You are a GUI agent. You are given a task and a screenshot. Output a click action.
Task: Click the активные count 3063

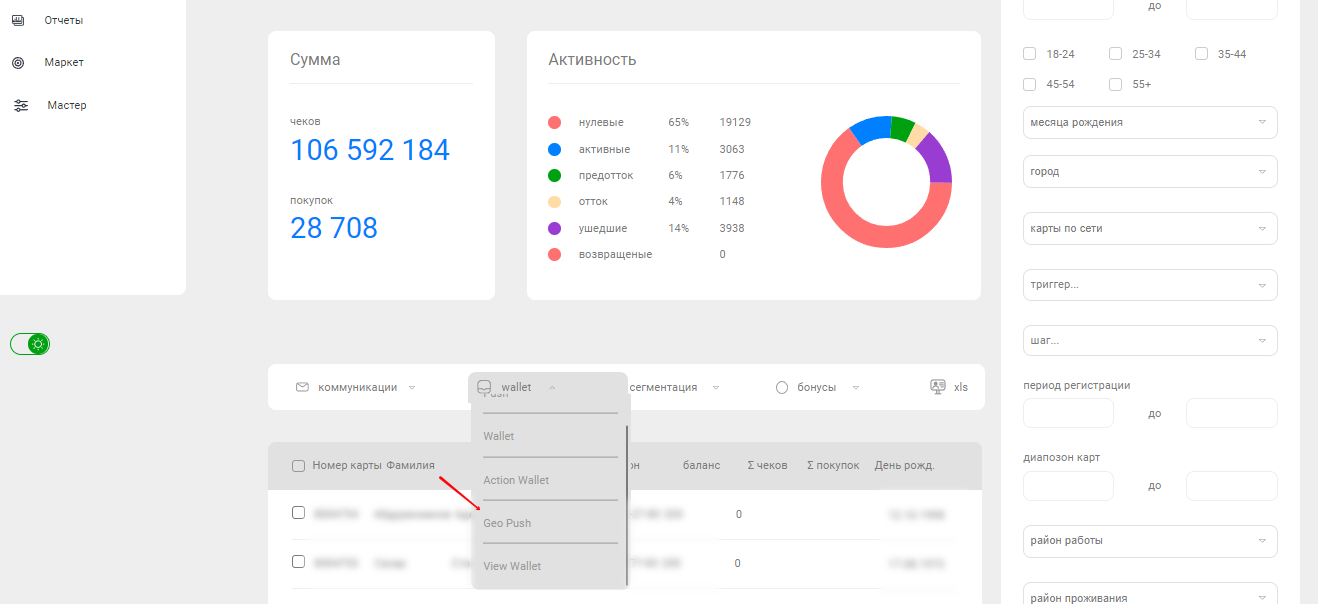pyautogui.click(x=732, y=149)
